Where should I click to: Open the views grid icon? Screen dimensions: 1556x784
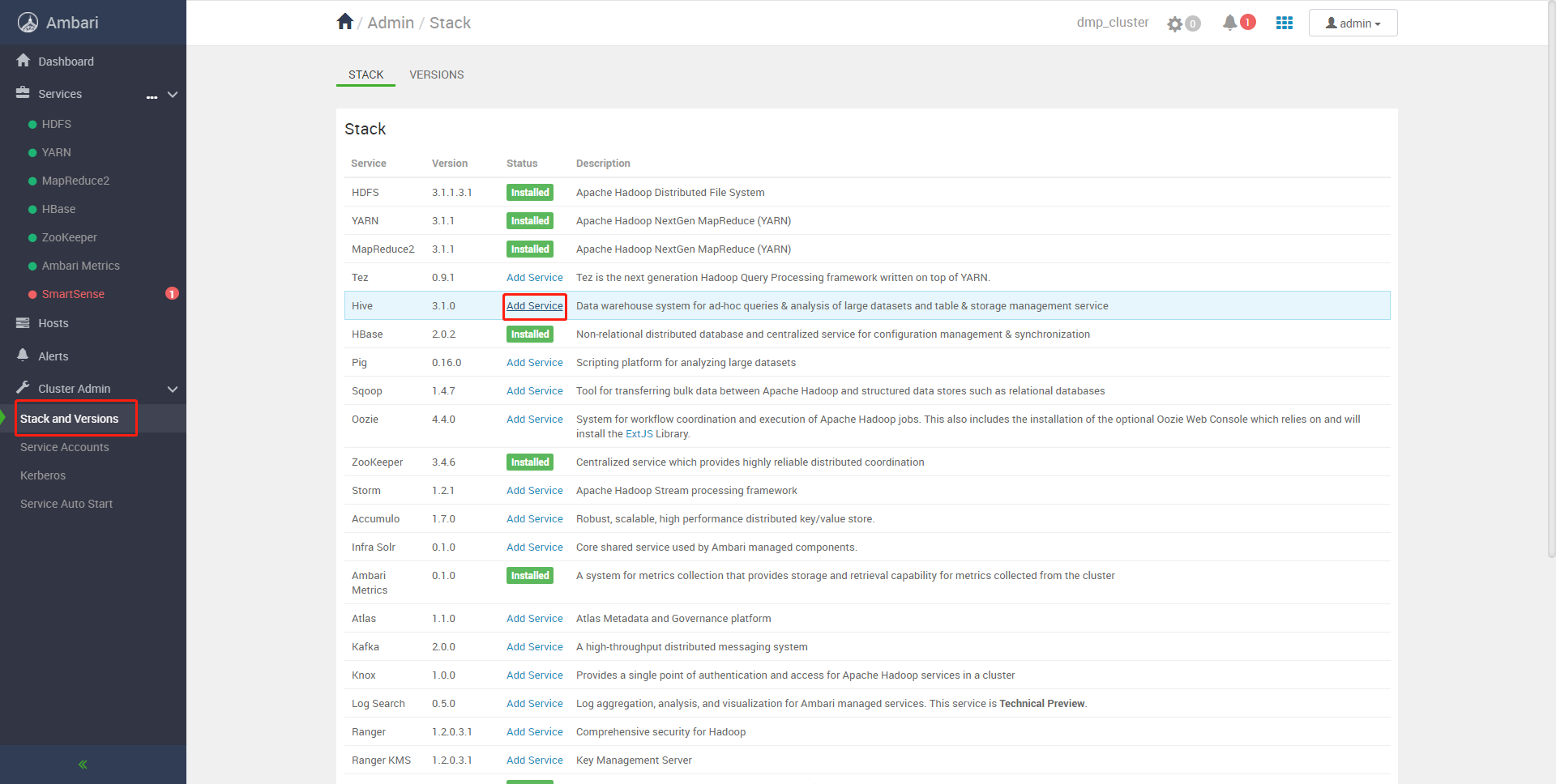[x=1285, y=23]
